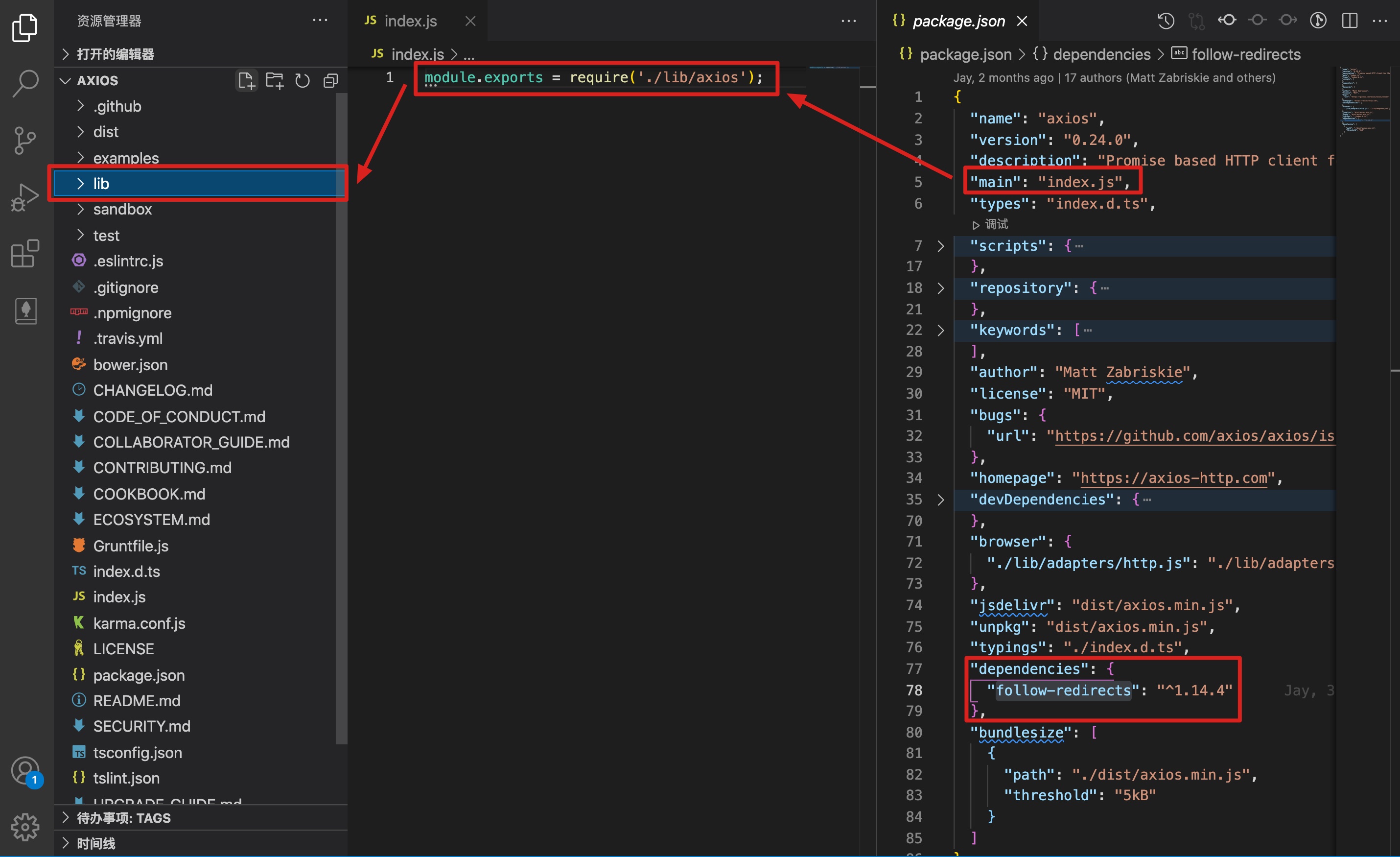Unfold the keywords block at line 22
The image size is (1400, 857).
click(x=940, y=330)
